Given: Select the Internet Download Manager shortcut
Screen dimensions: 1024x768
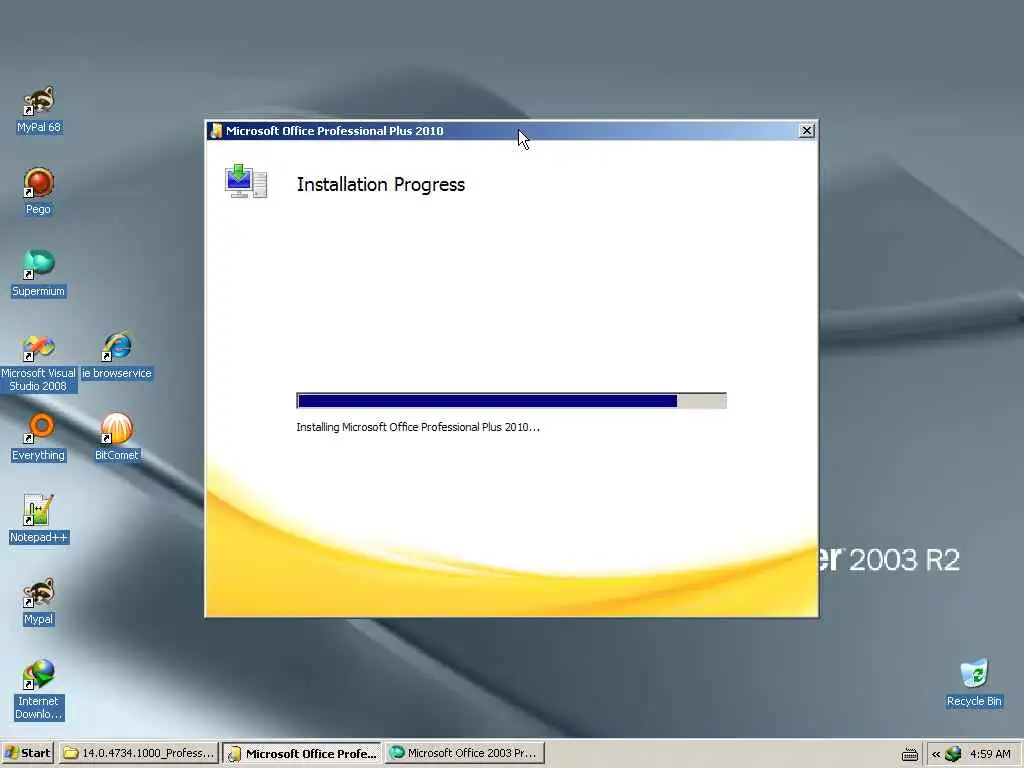Looking at the screenshot, I should tap(39, 690).
